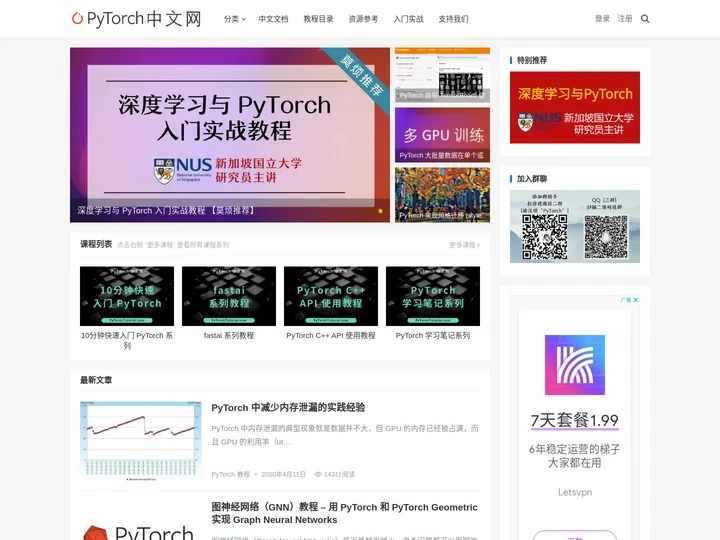The width and height of the screenshot is (720, 540).
Task: Open the 10分钟快速入门 PyTorch course thumbnail
Action: (x=127, y=296)
